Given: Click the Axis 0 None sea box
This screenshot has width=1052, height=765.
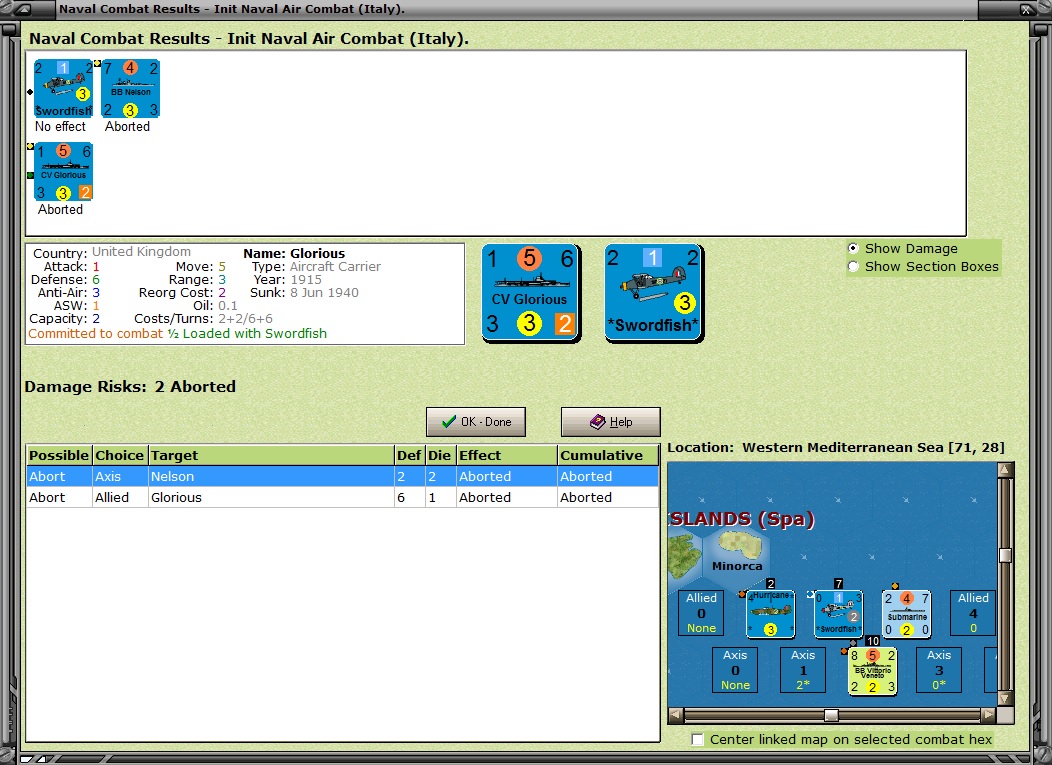Looking at the screenshot, I should (735, 670).
